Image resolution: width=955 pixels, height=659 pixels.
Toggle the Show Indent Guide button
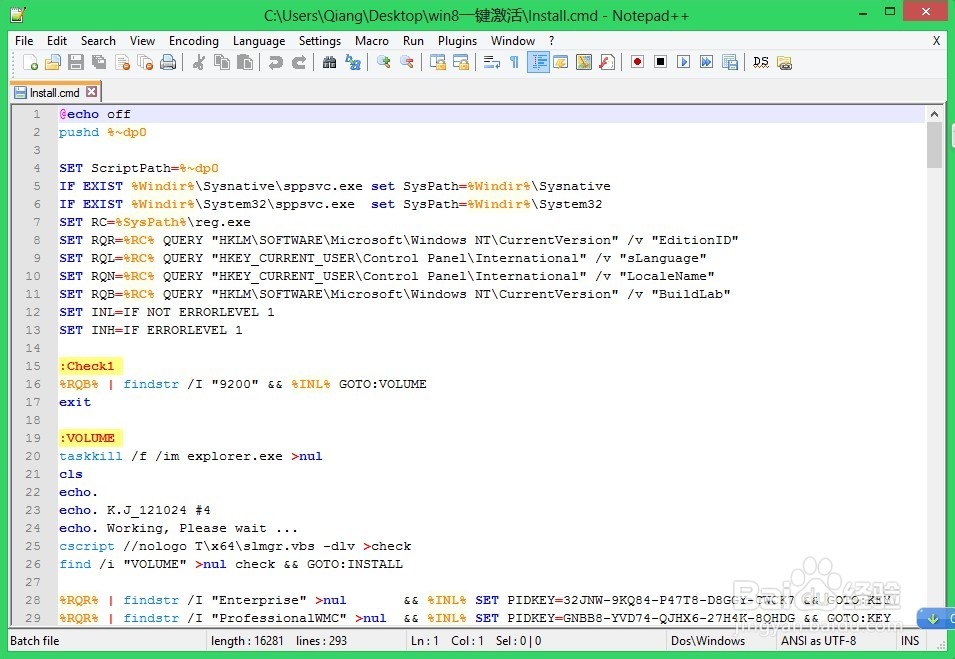click(538, 62)
